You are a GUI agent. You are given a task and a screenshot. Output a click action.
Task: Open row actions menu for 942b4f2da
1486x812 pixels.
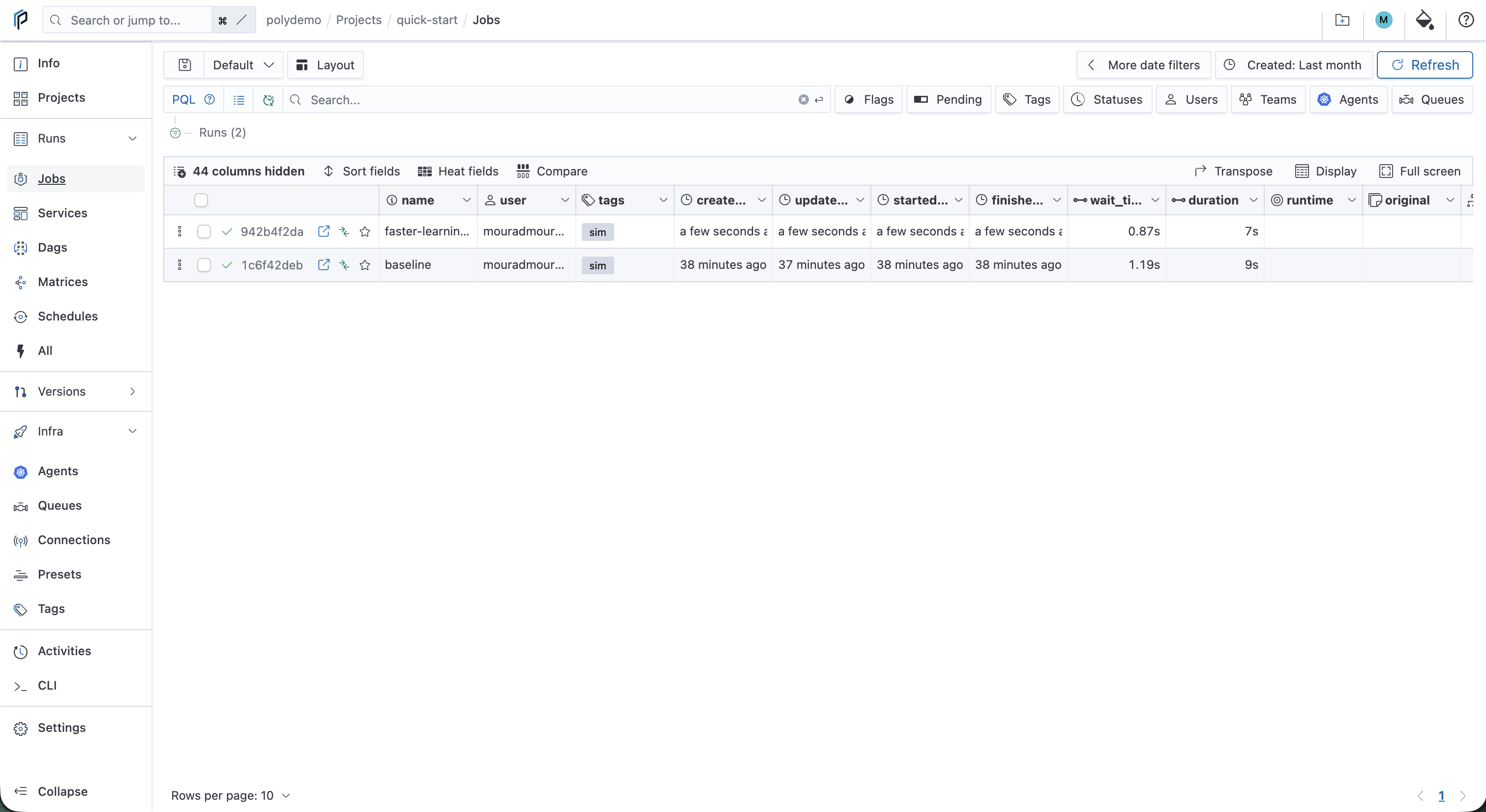tap(180, 231)
